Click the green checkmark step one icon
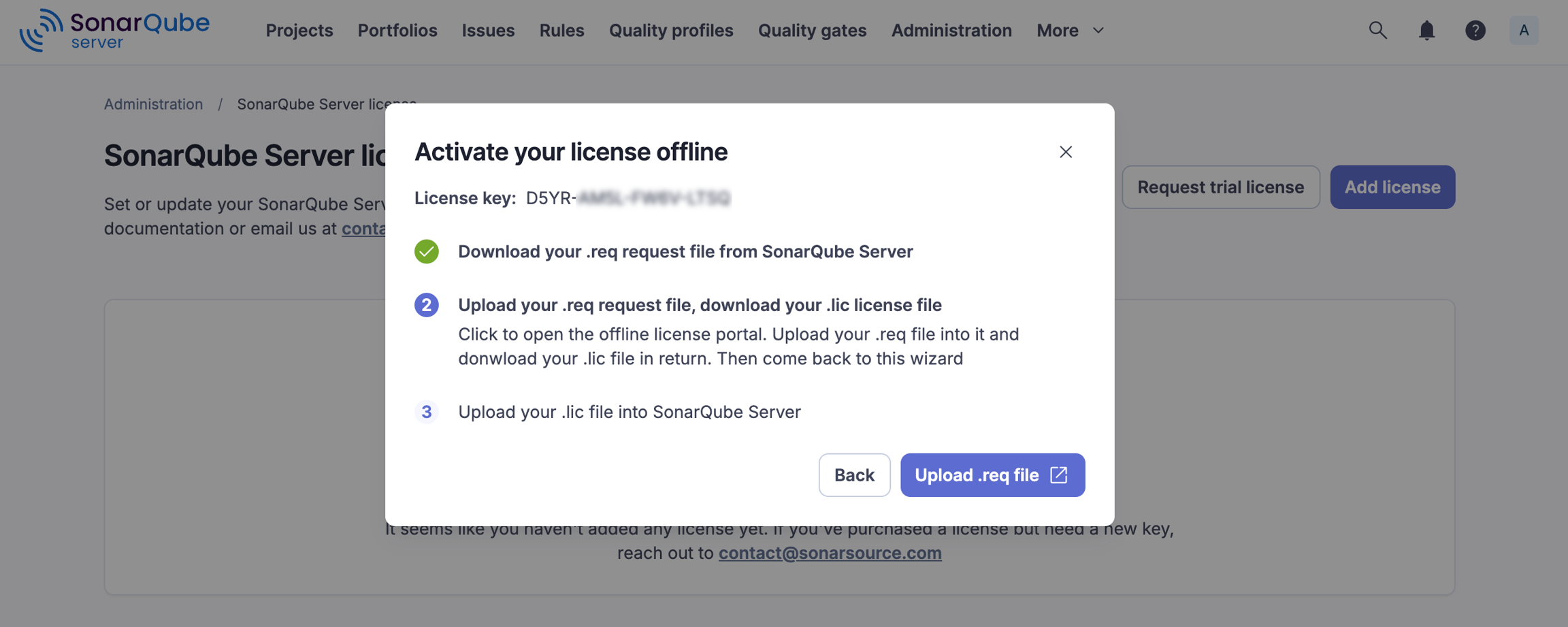The height and width of the screenshot is (627, 1568). (x=427, y=251)
